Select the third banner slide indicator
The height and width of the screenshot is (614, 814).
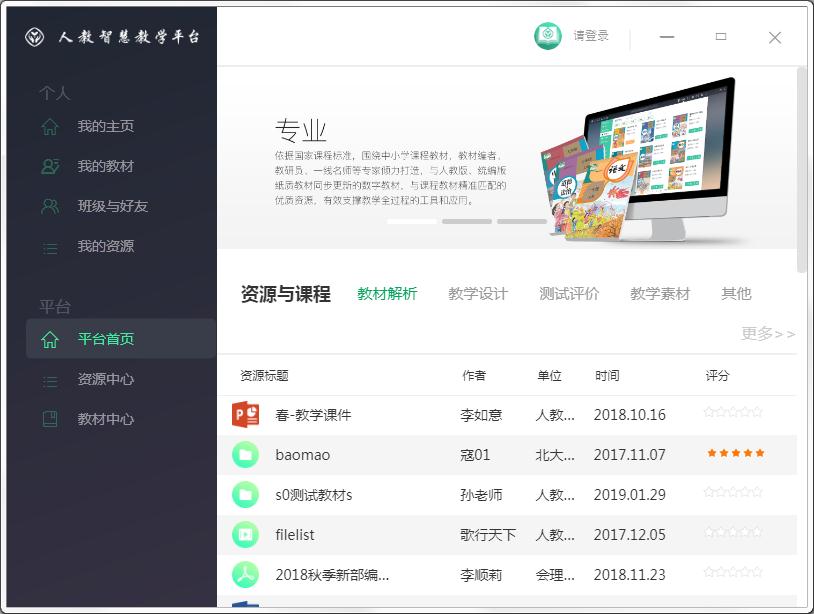point(522,222)
